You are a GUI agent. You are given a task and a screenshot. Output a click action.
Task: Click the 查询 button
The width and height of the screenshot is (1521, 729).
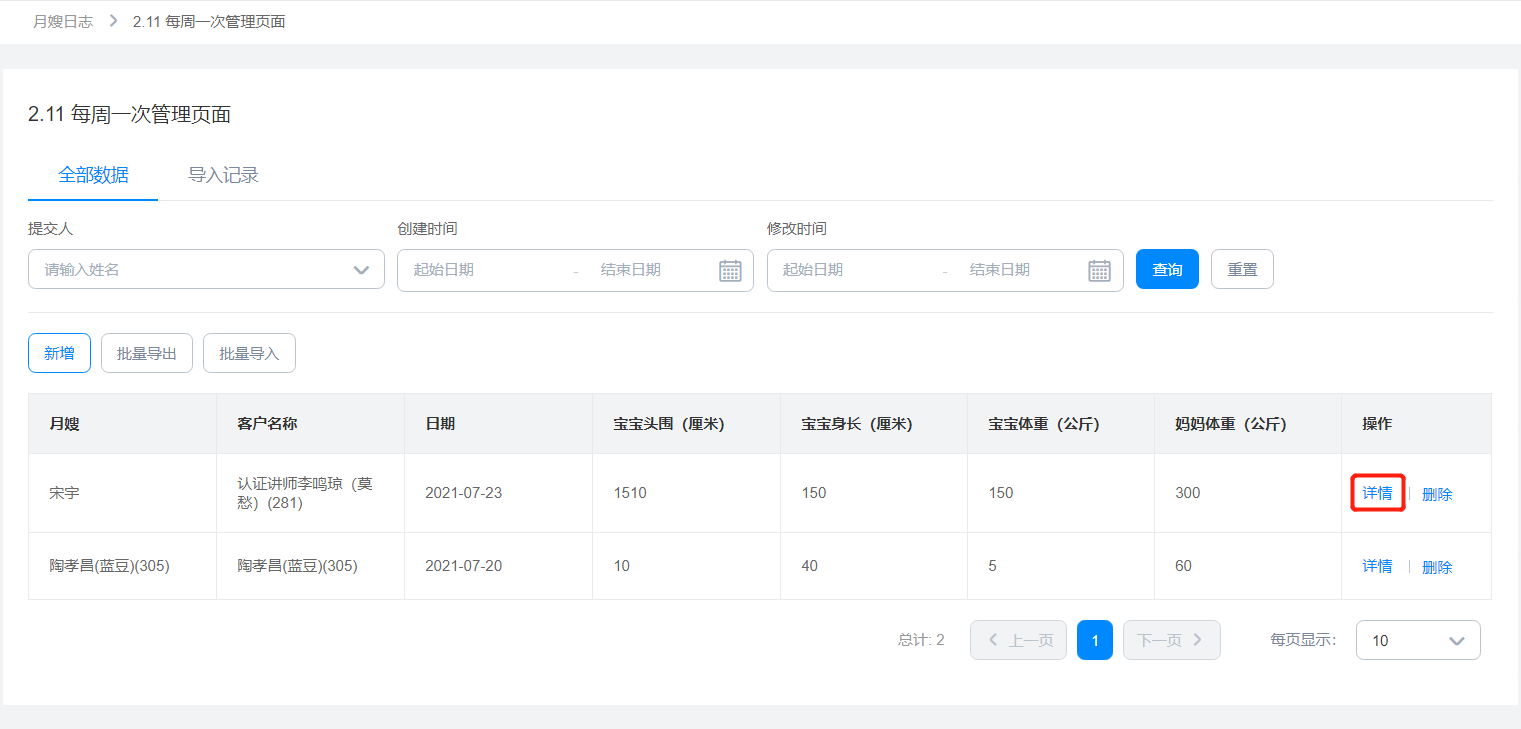pyautogui.click(x=1167, y=269)
